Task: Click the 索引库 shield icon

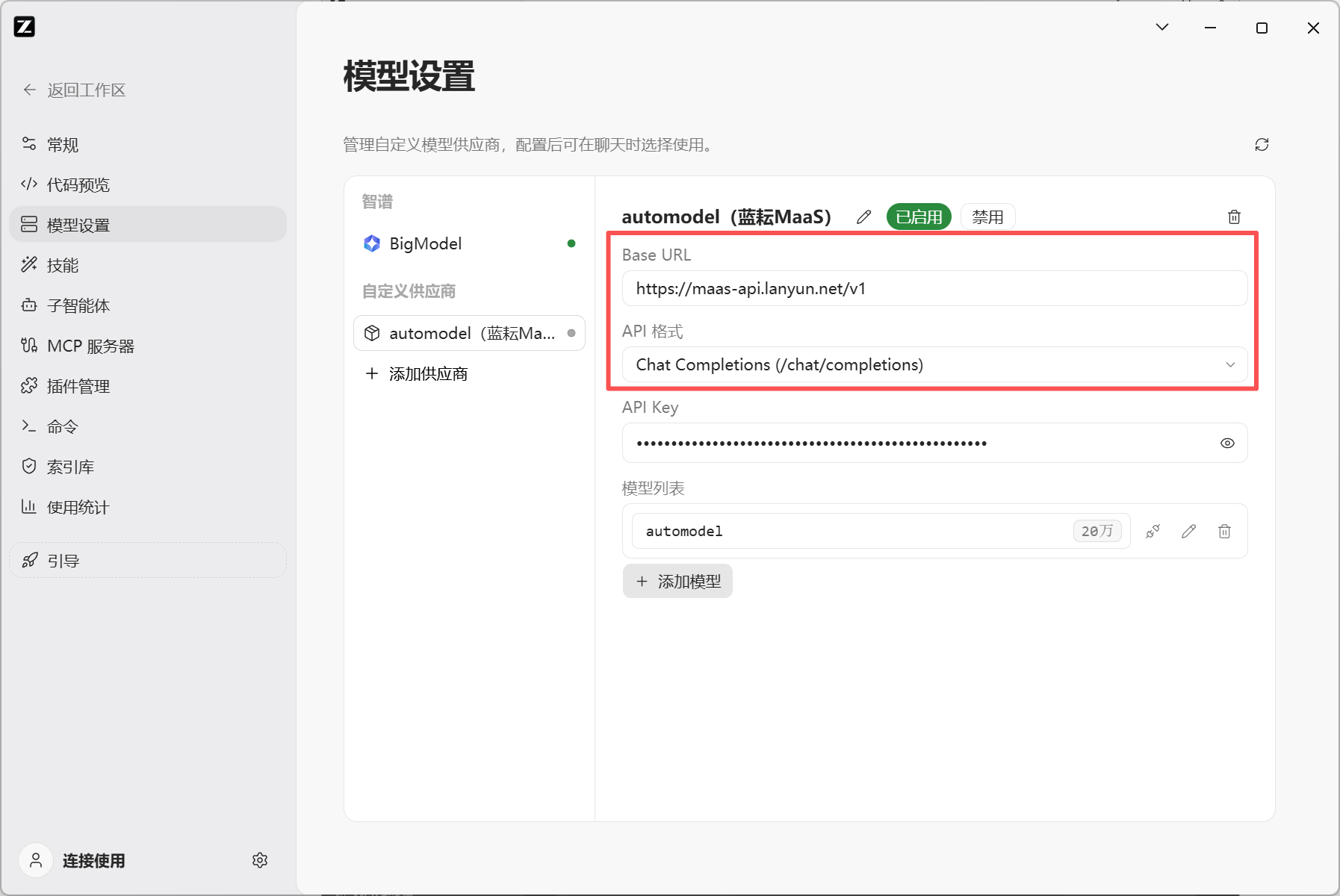Action: 29,466
